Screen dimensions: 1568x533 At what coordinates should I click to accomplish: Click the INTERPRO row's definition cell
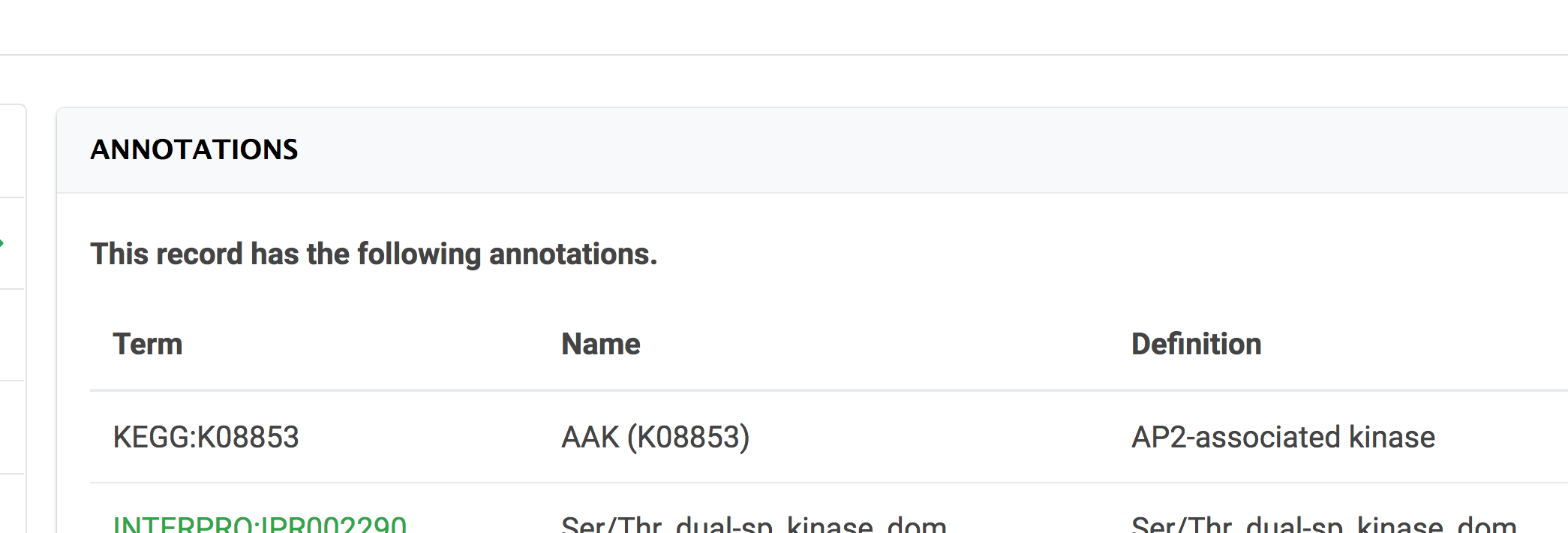pyautogui.click(x=1322, y=524)
